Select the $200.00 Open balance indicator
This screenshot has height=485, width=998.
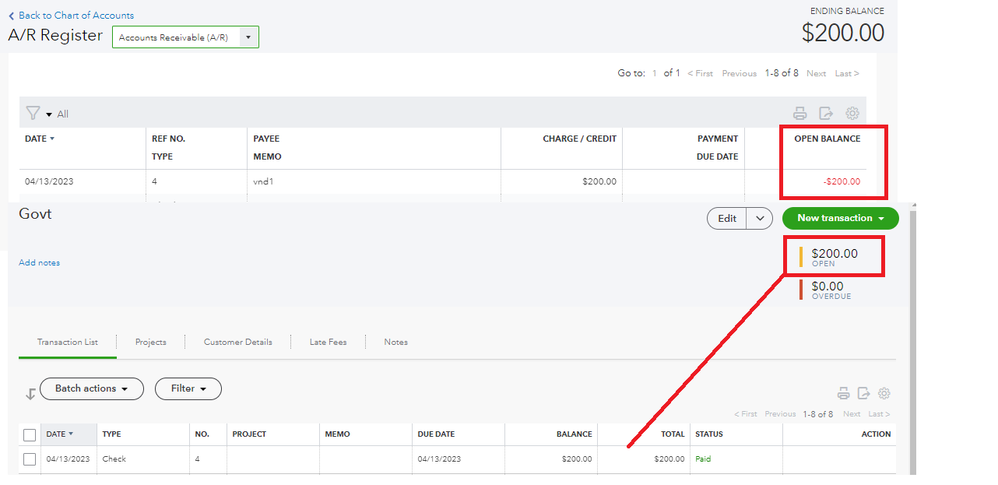point(834,257)
